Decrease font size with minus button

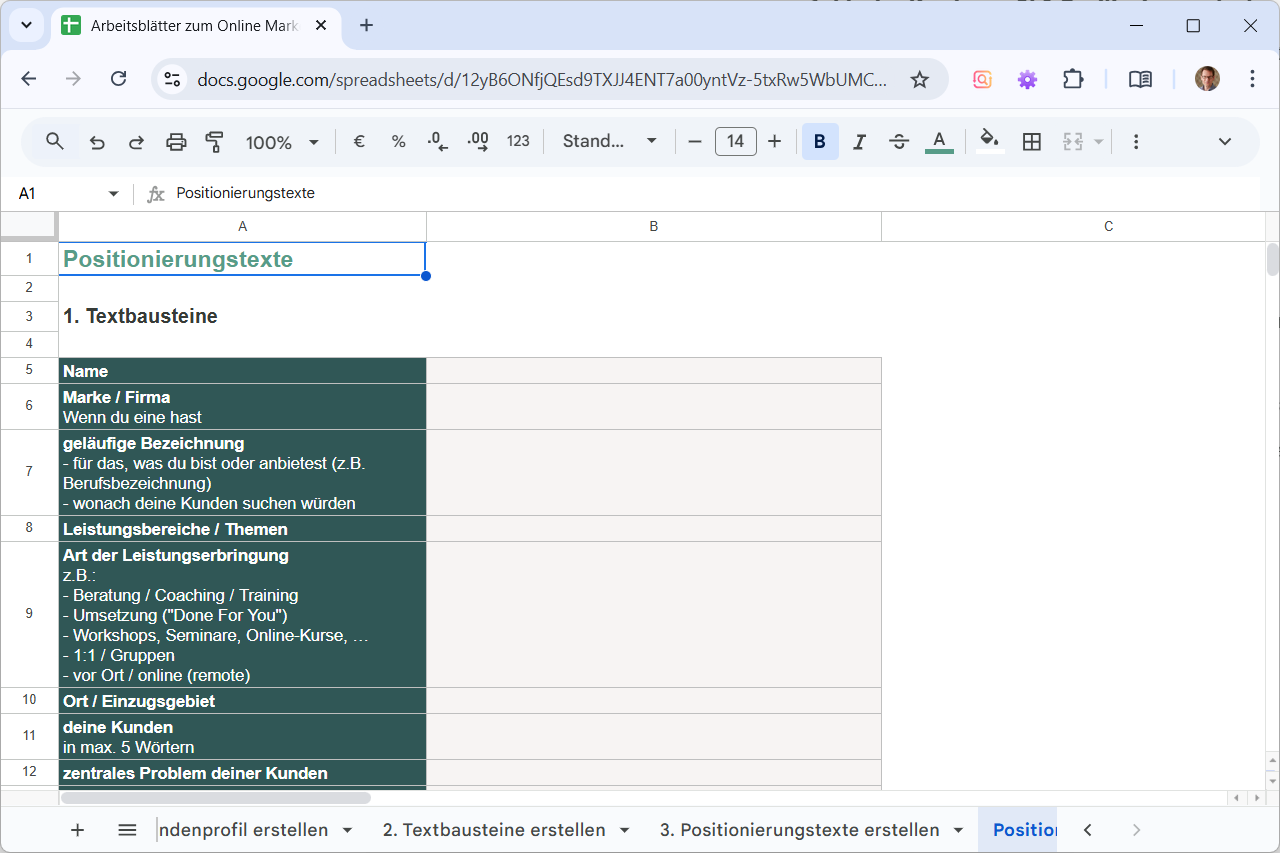click(695, 142)
